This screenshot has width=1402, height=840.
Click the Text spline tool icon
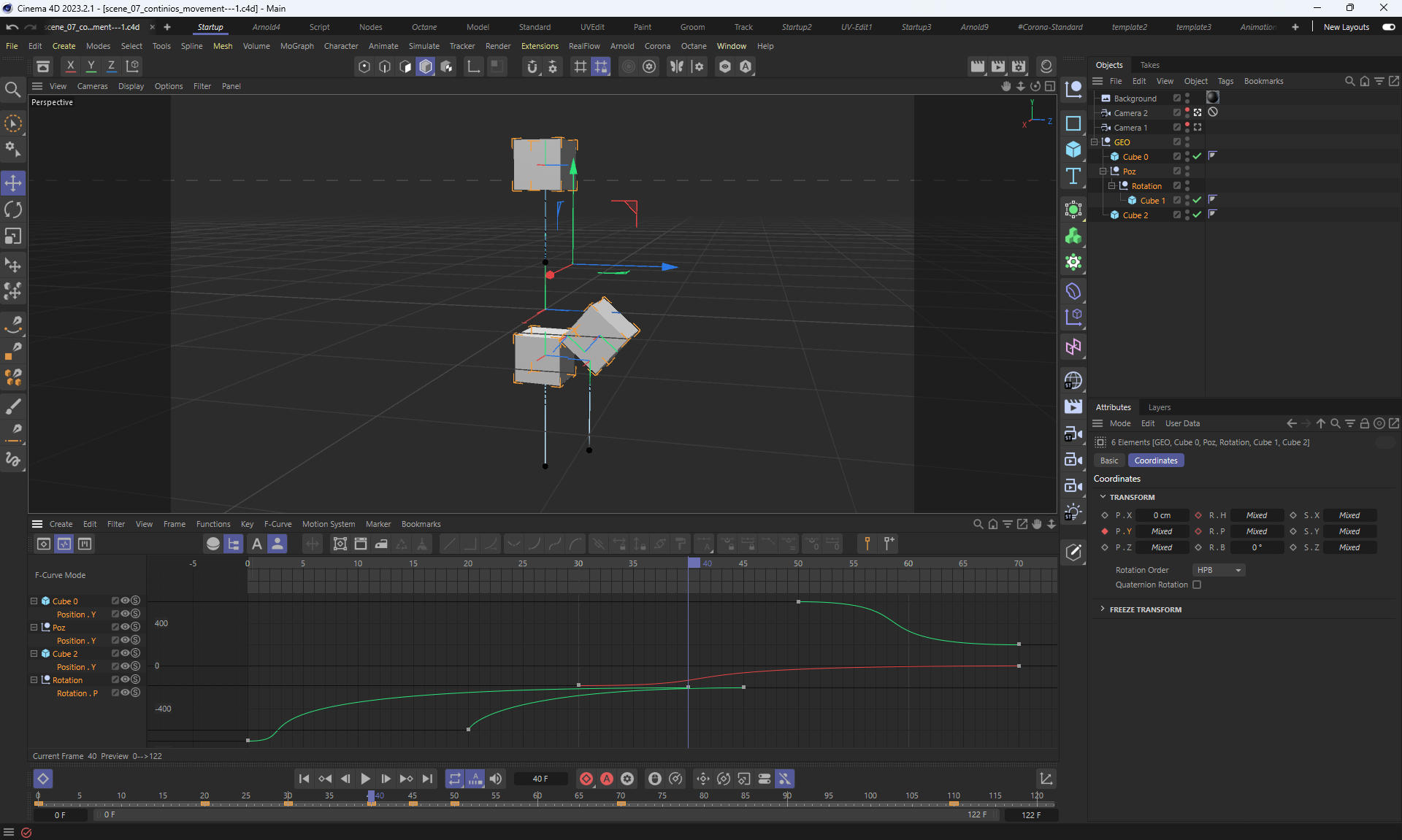pyautogui.click(x=1073, y=177)
